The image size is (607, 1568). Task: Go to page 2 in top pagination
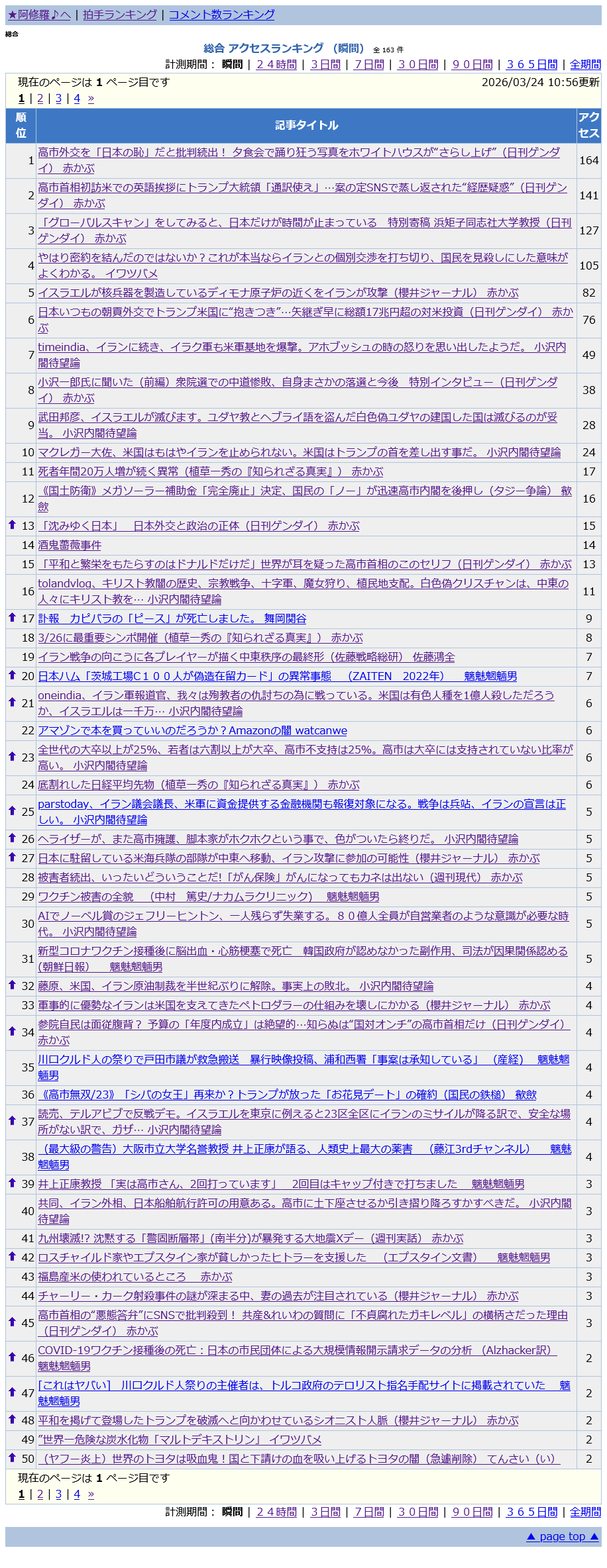[40, 99]
